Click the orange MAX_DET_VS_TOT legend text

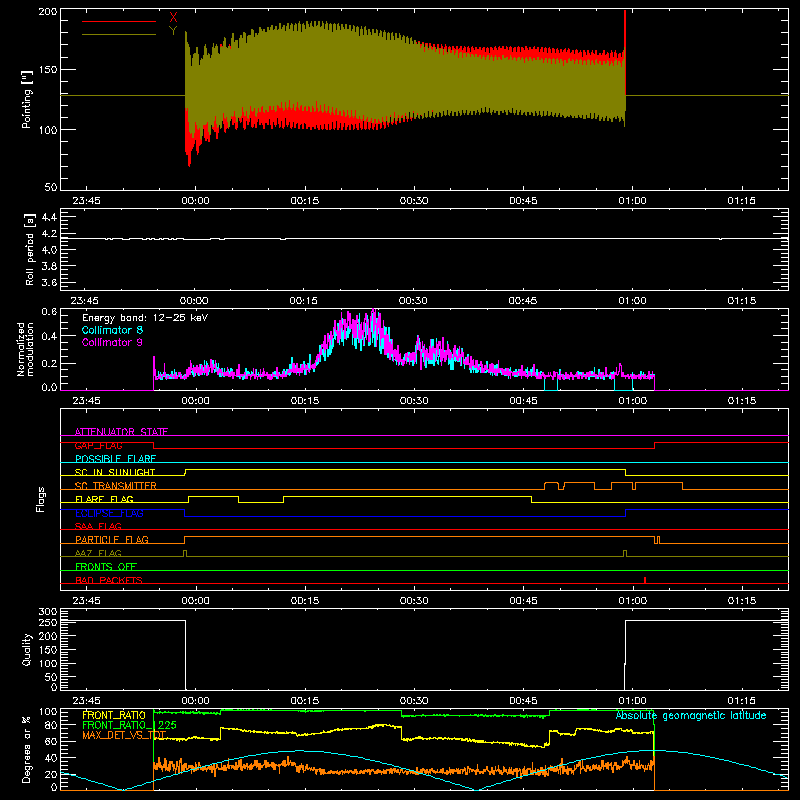[124, 735]
